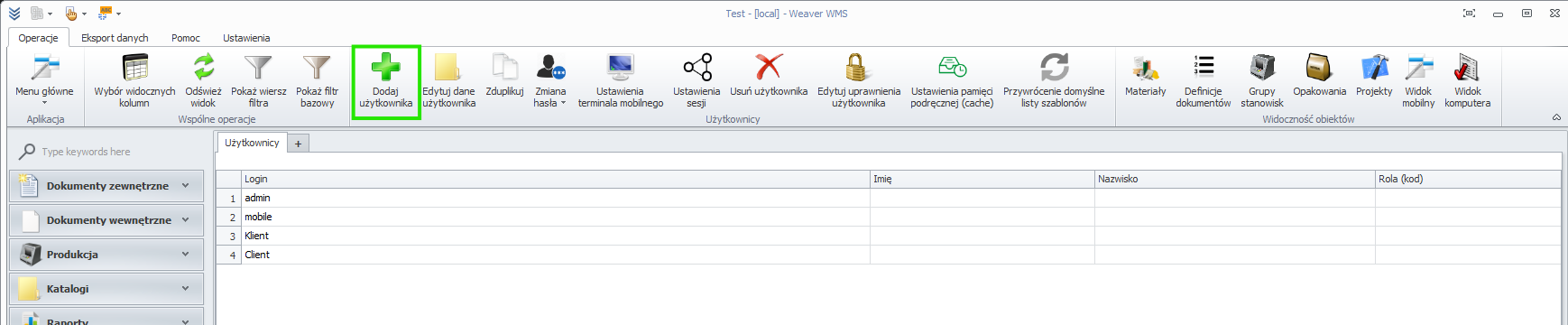Sort by the Login column header
Viewport: 1568px width, 325px height.
pyautogui.click(x=555, y=179)
